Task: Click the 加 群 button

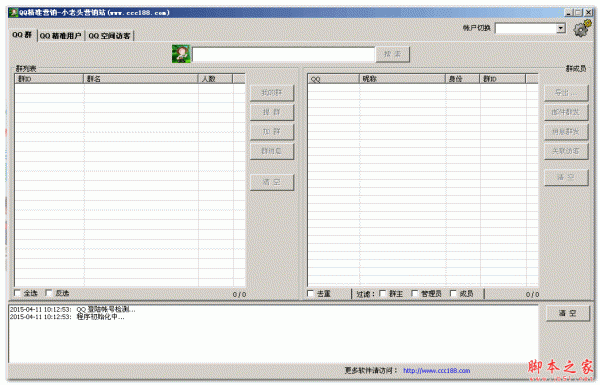Action: coord(272,132)
